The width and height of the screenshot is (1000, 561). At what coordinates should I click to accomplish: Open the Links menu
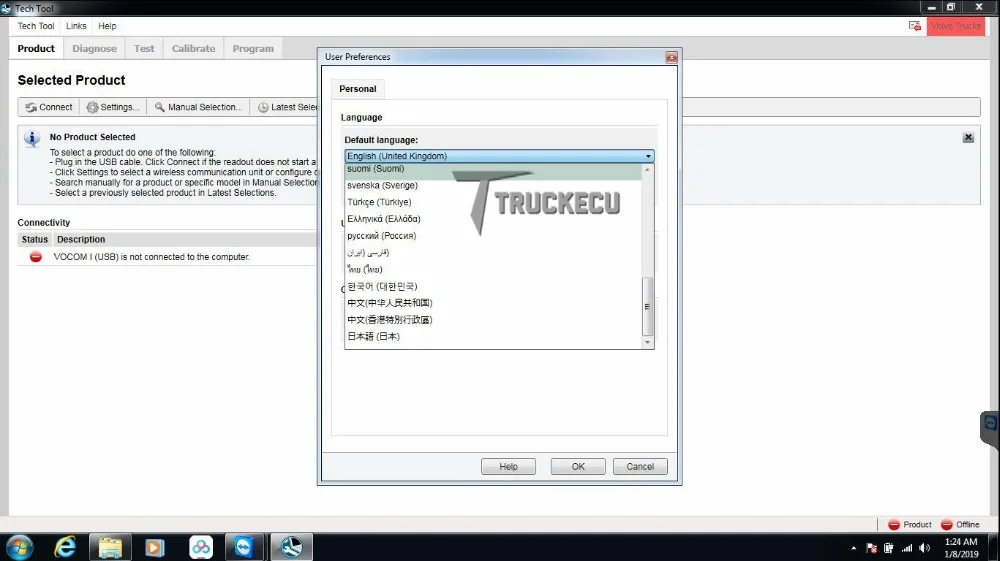tap(76, 26)
